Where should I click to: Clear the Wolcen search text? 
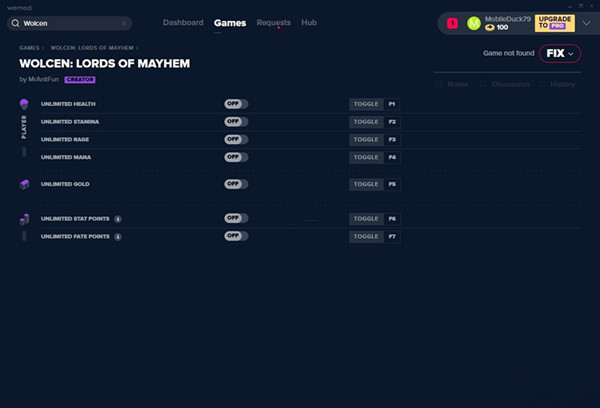click(124, 23)
